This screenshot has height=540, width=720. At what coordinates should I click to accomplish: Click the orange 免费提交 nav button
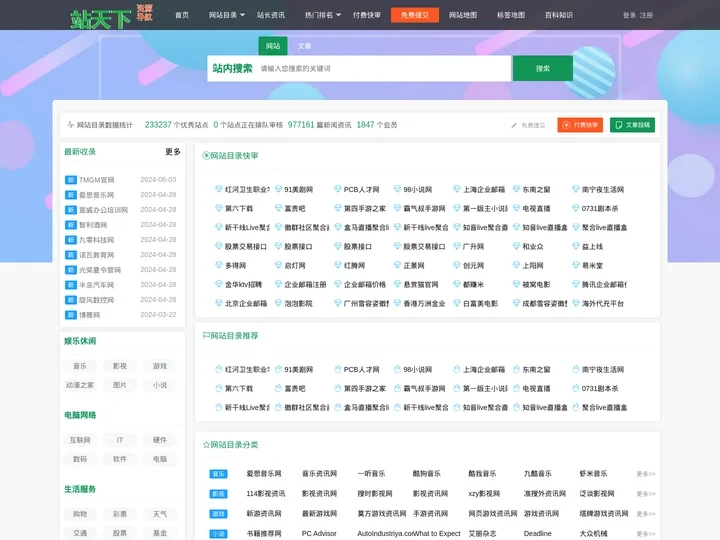click(415, 15)
